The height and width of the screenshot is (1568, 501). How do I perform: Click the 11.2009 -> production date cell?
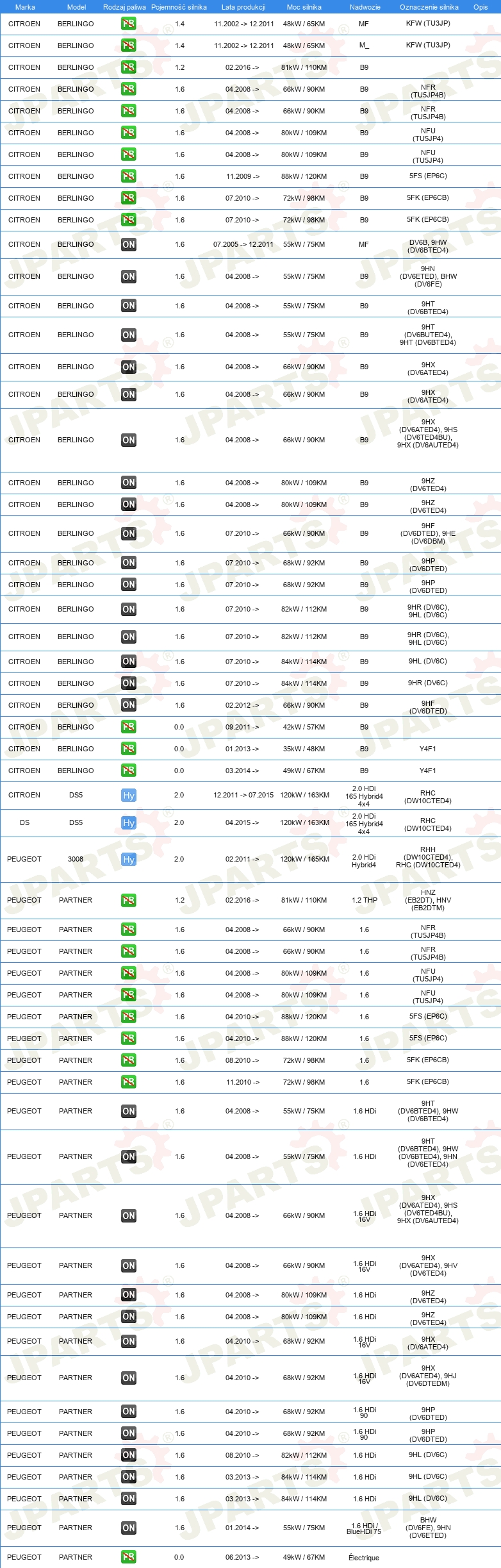click(243, 176)
